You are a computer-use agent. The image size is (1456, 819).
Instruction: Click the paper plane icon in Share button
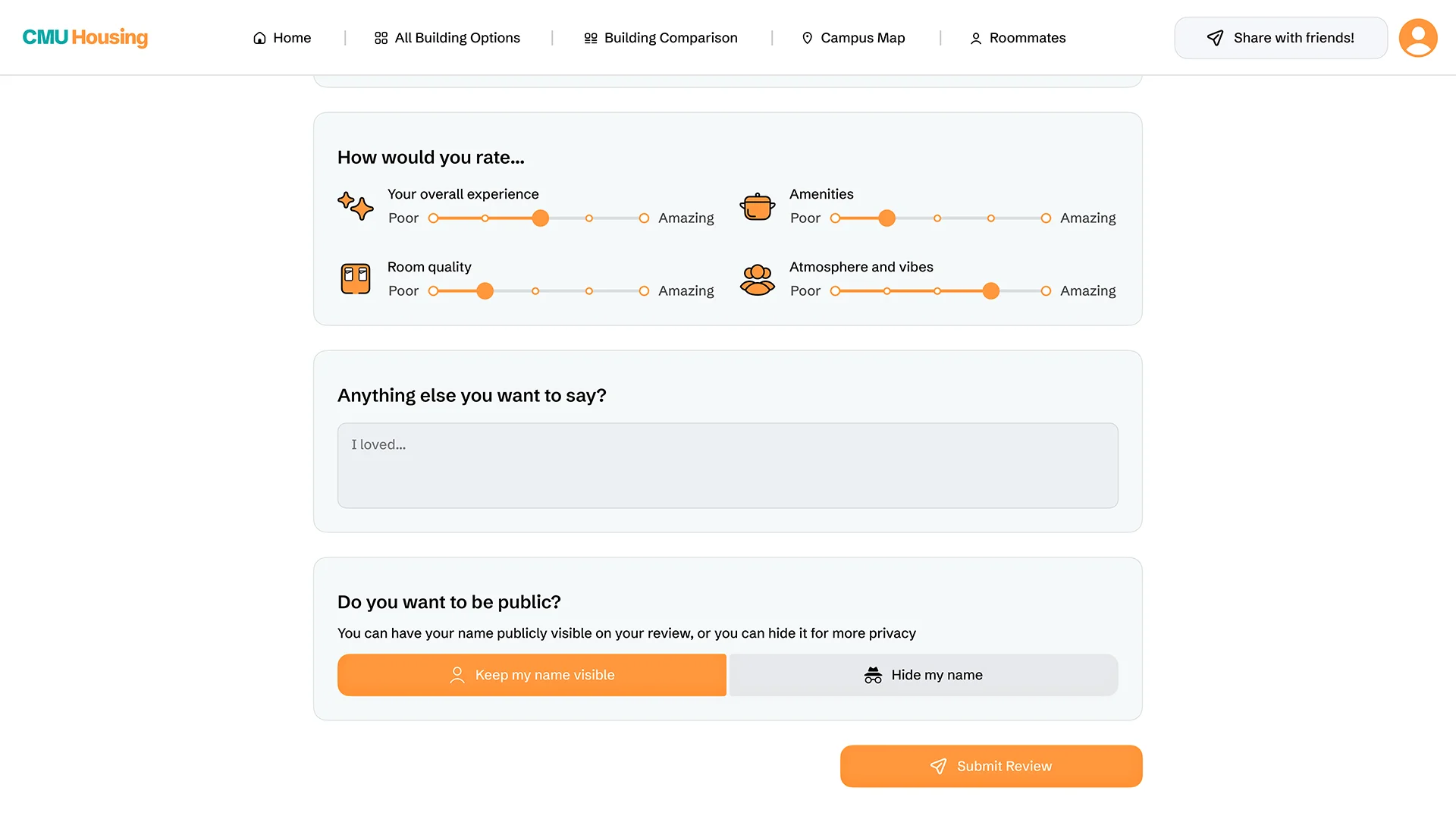pos(1215,38)
